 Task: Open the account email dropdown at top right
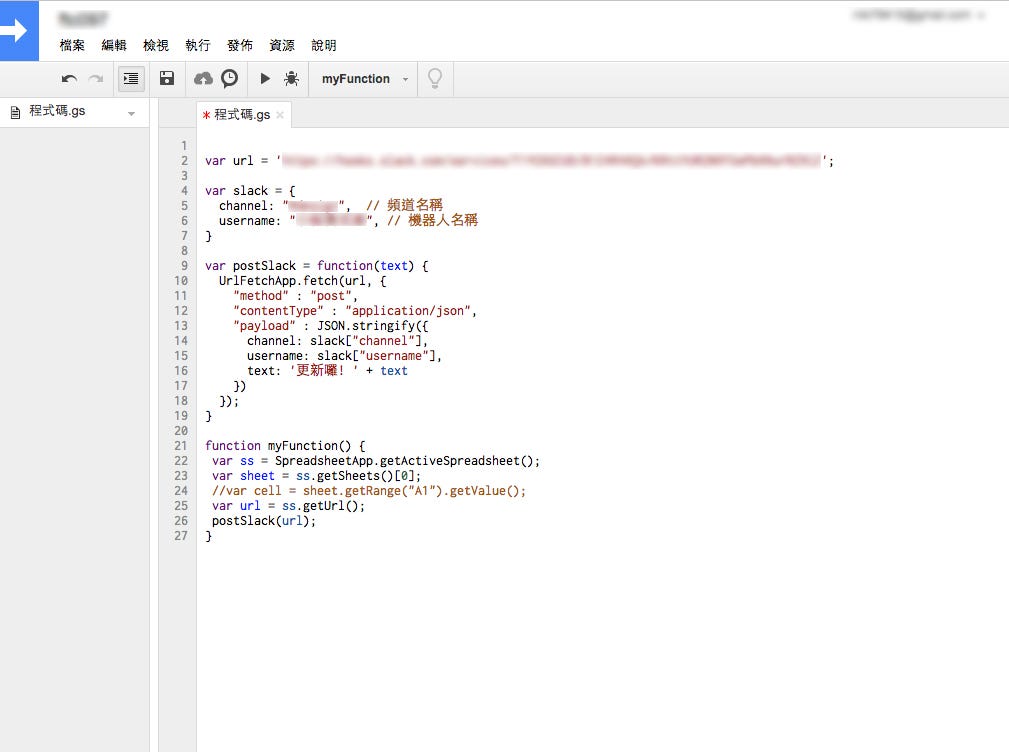coord(919,15)
